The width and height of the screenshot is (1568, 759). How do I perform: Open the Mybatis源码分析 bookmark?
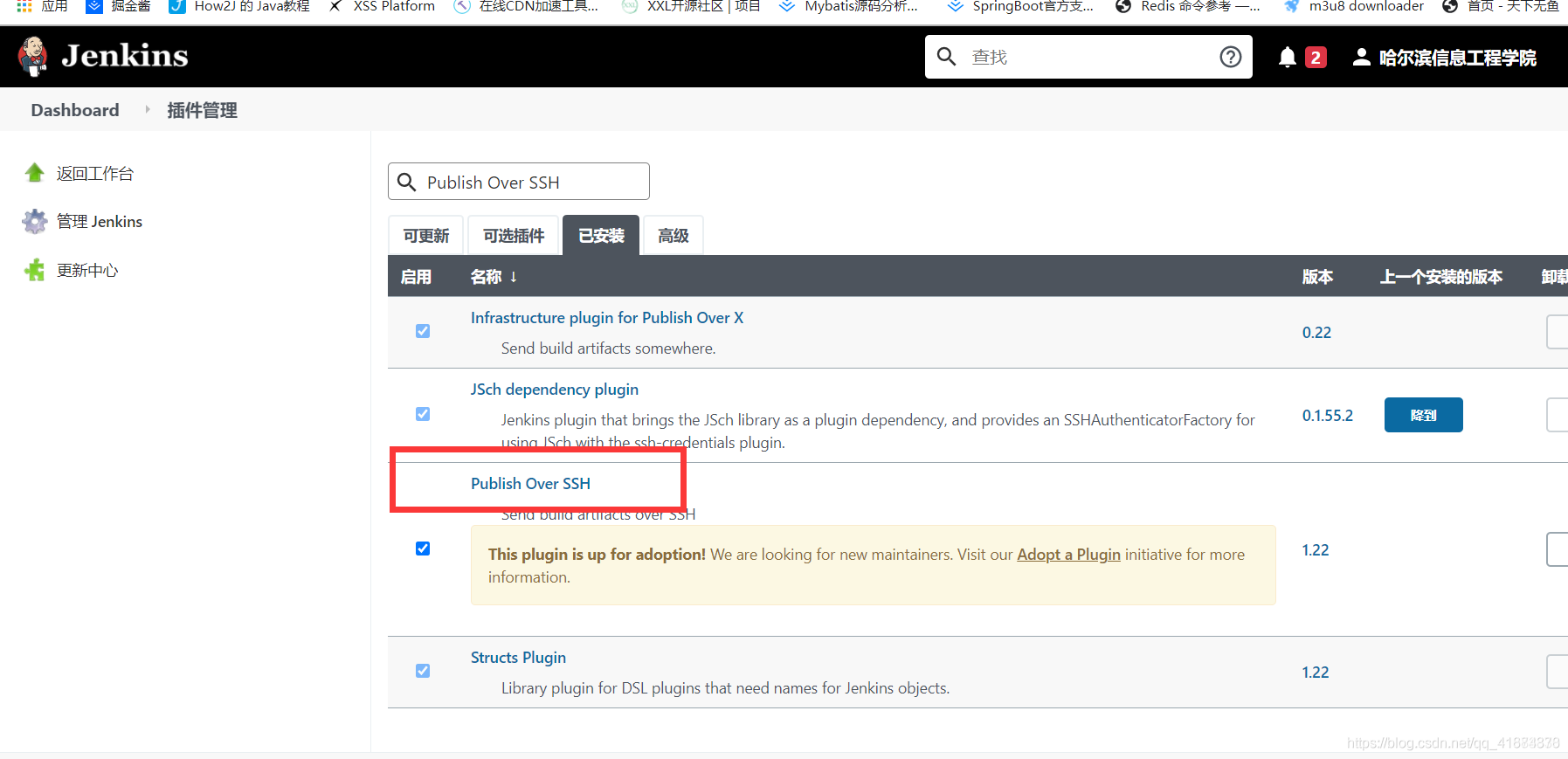click(x=849, y=6)
